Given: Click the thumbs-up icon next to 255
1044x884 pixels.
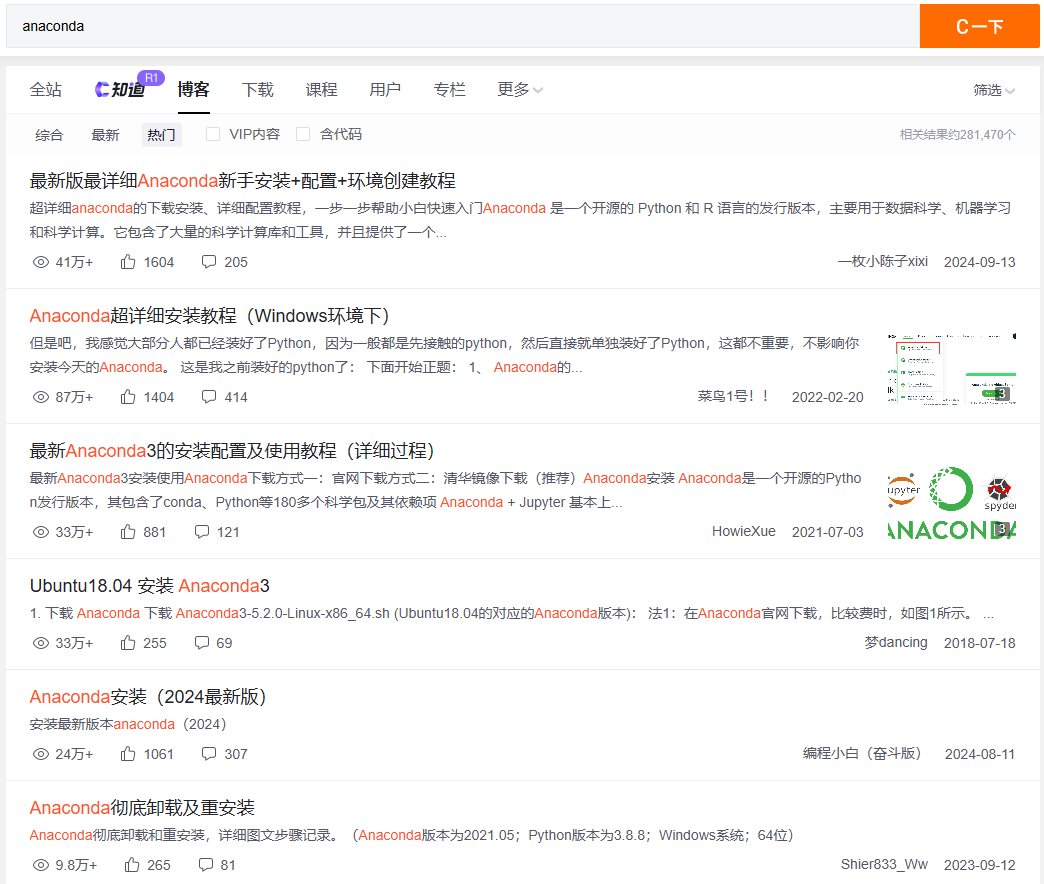Looking at the screenshot, I should click(128, 644).
